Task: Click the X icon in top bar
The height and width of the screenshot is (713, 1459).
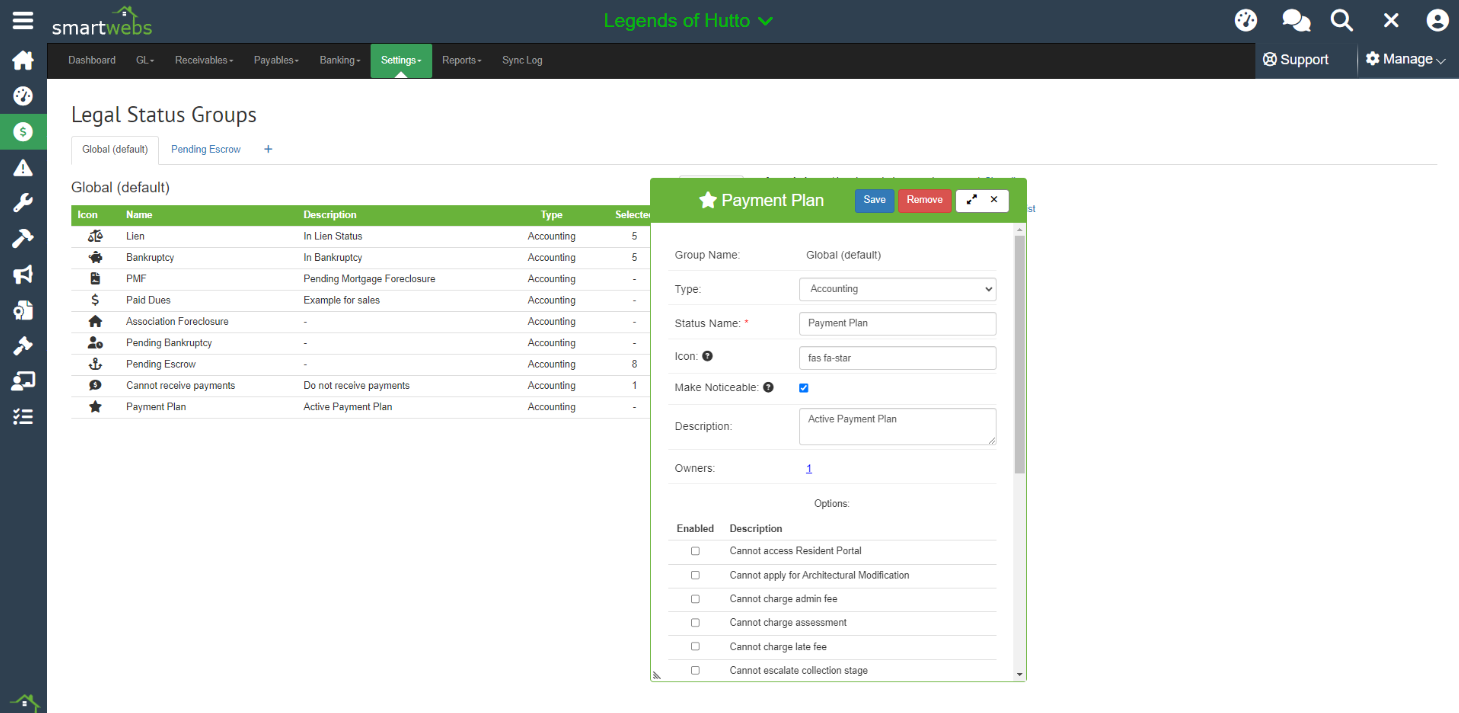Action: pos(1391,20)
